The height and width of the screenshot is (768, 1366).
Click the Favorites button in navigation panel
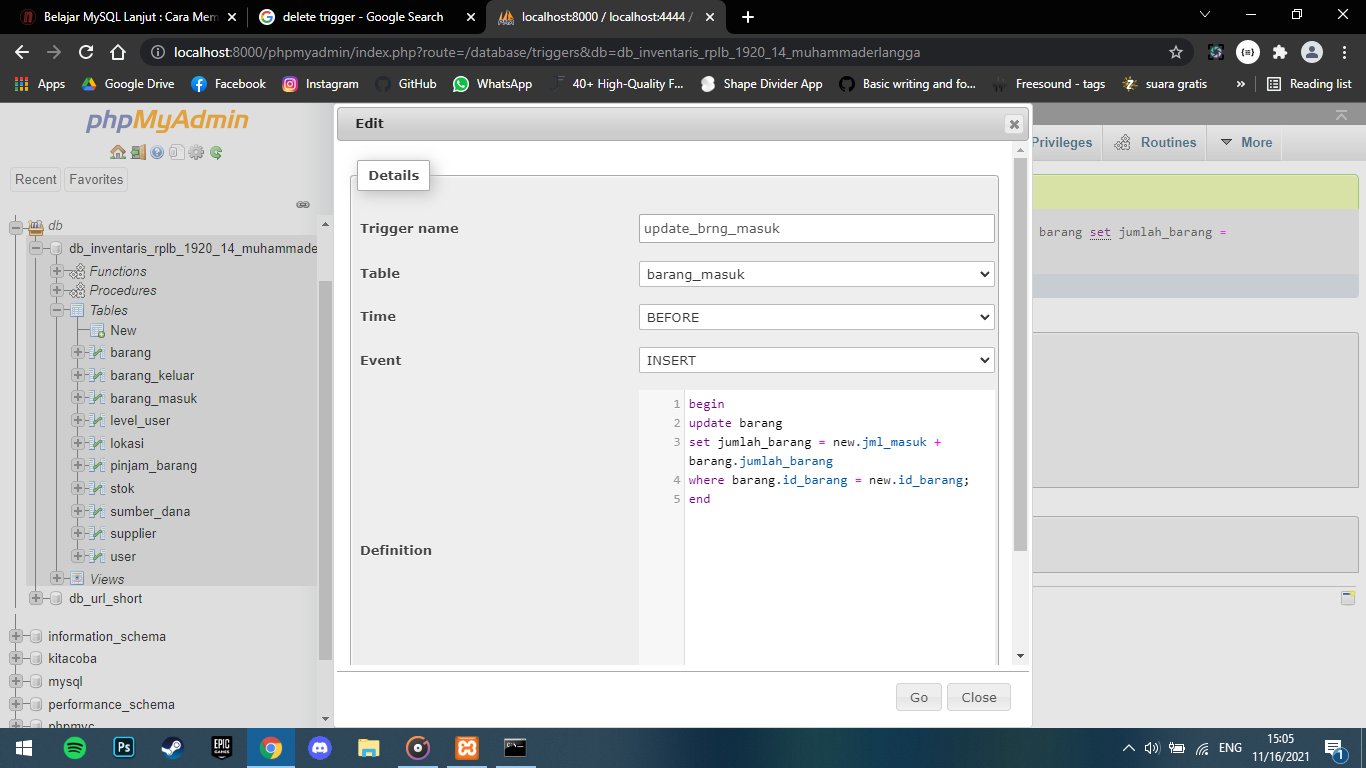96,179
